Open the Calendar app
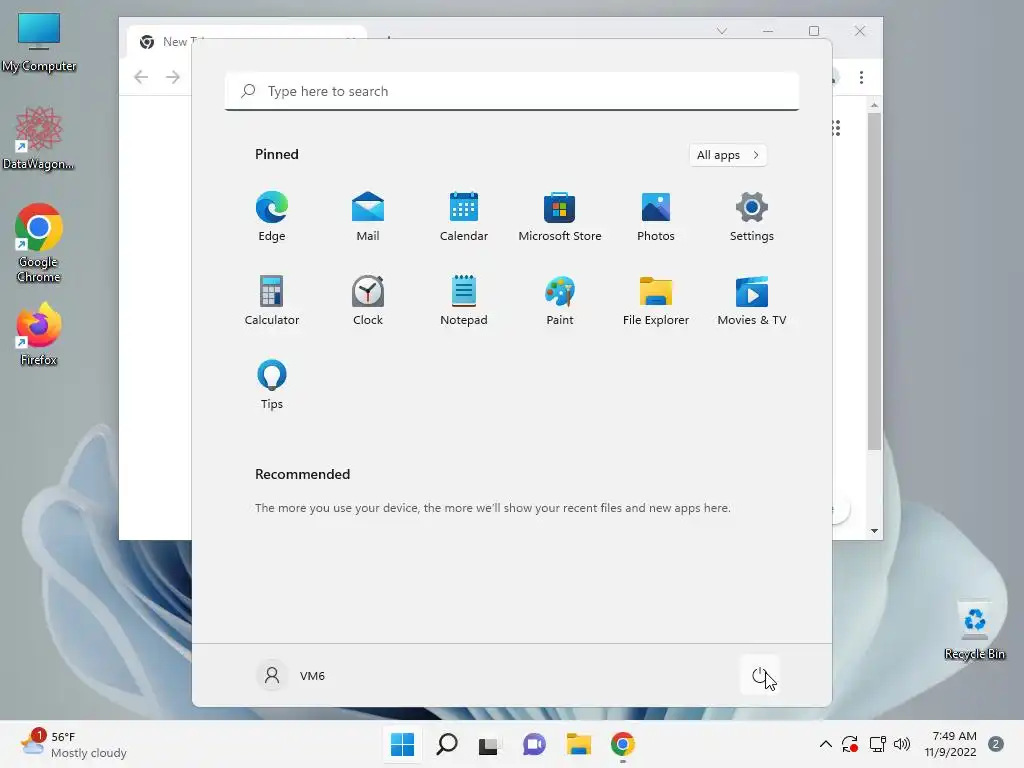Screen dimensions: 1024x768 pyautogui.click(x=464, y=216)
